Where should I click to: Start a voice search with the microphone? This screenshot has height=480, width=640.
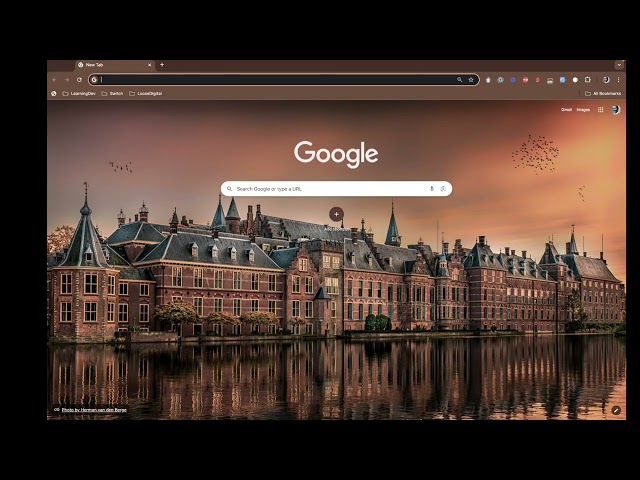coord(431,189)
